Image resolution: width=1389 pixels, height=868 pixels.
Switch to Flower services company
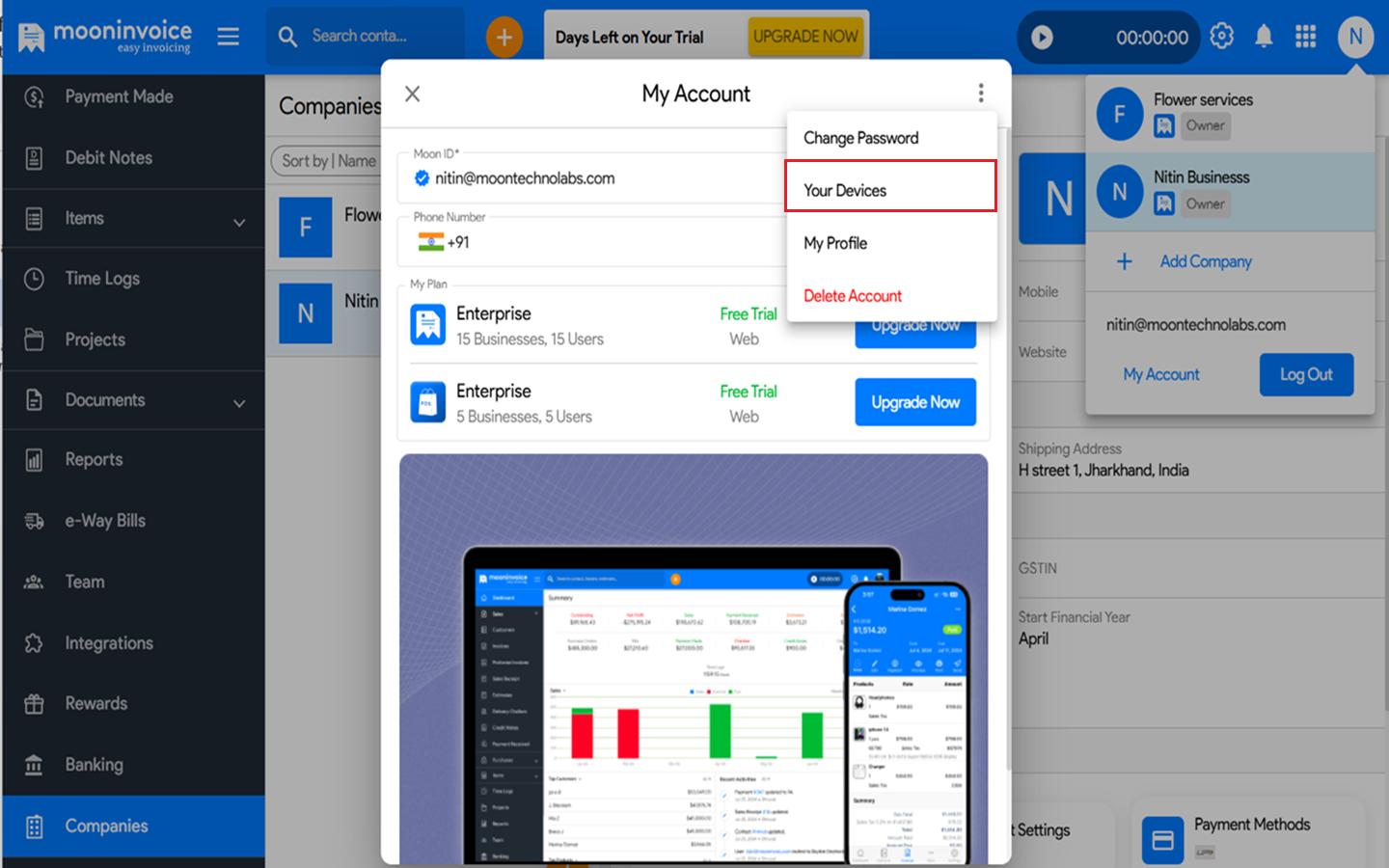click(x=1230, y=114)
